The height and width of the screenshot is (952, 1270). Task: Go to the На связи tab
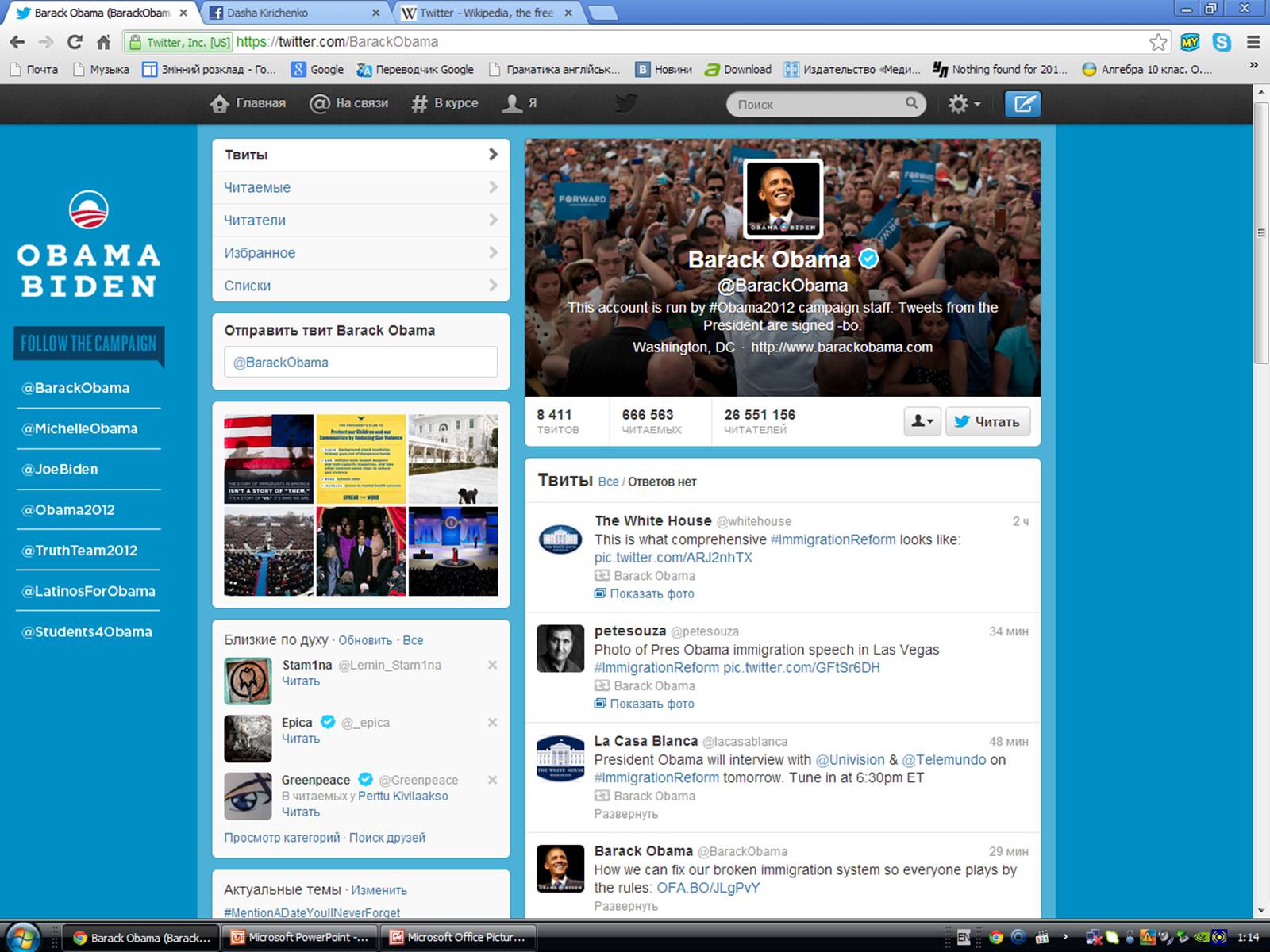pos(349,103)
